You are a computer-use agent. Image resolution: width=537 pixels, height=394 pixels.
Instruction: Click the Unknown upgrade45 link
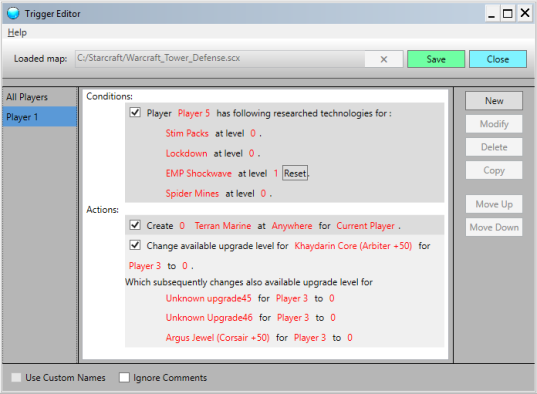coord(209,298)
